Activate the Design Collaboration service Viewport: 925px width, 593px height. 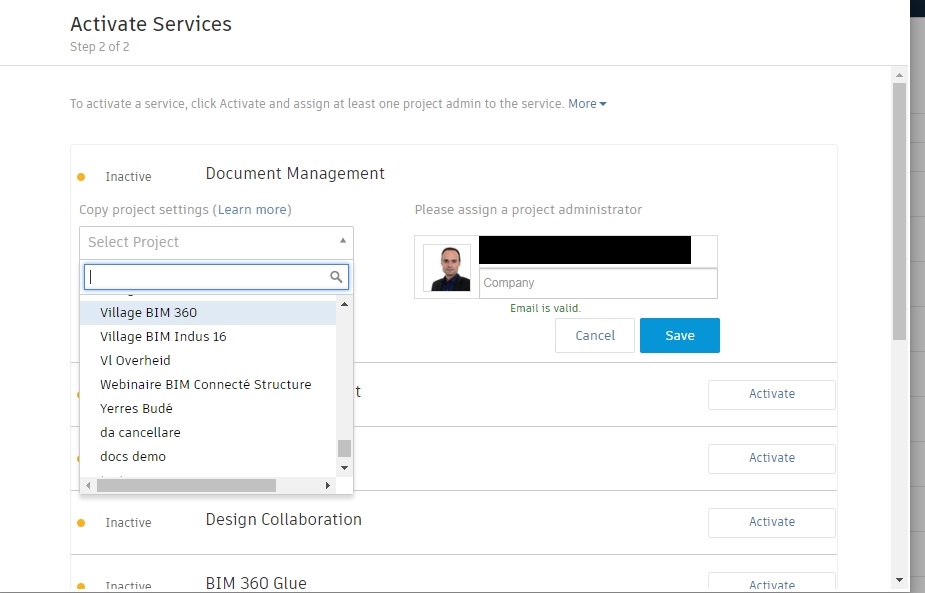point(771,522)
